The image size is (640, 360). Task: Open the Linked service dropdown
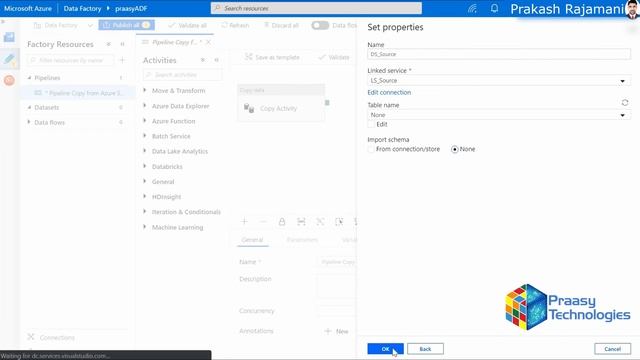[499, 81]
